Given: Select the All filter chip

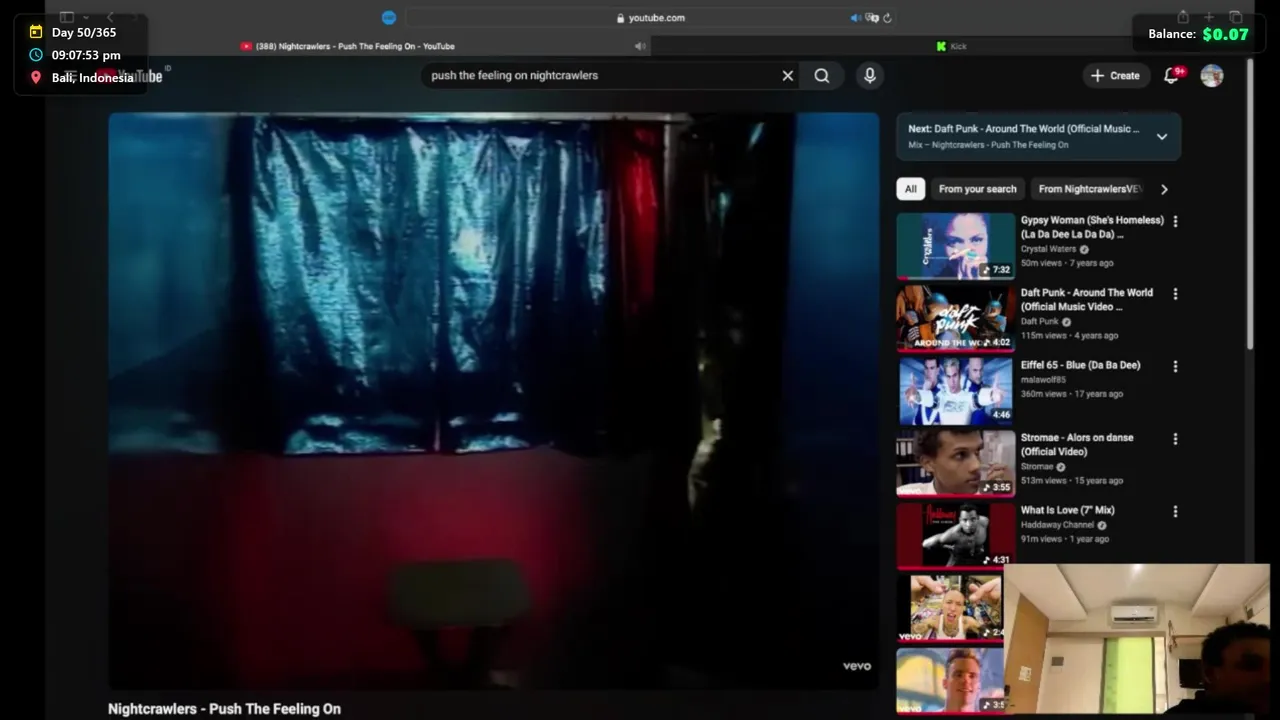Looking at the screenshot, I should pyautogui.click(x=910, y=189).
